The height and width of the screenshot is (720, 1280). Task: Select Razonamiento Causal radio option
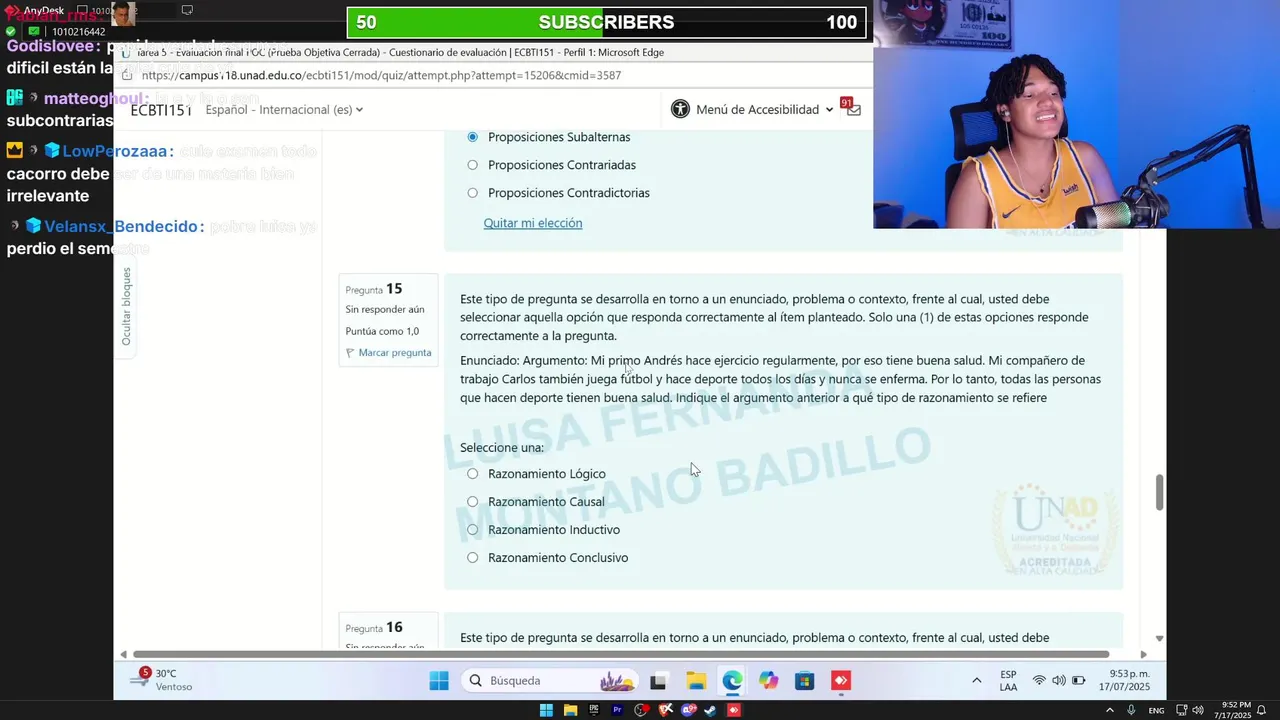(473, 502)
